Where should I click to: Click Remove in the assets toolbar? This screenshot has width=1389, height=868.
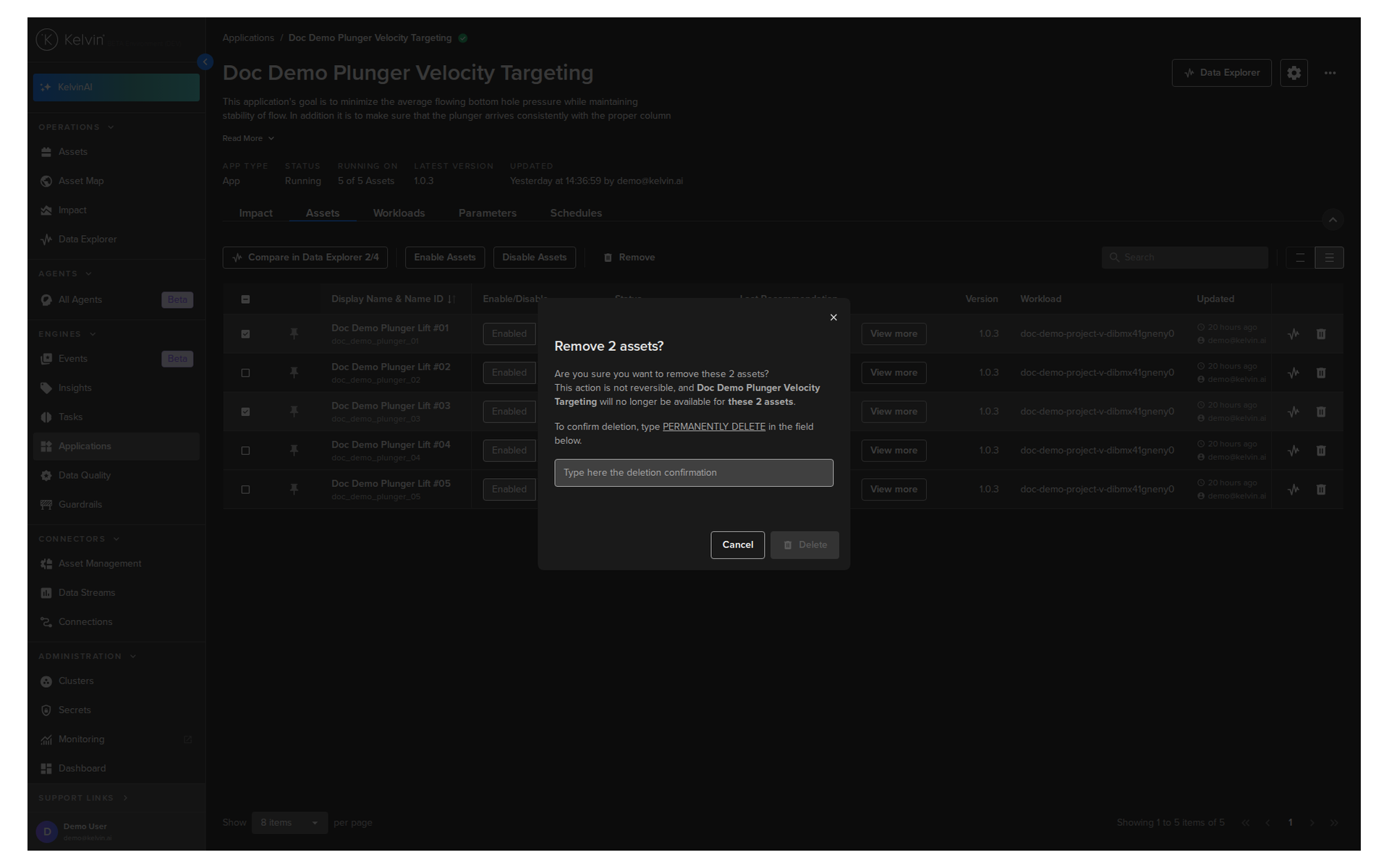629,258
